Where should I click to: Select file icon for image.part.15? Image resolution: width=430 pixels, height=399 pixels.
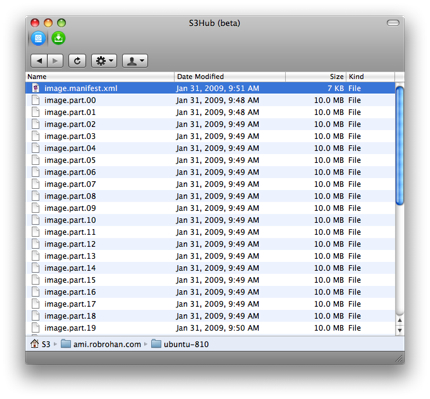click(x=36, y=280)
